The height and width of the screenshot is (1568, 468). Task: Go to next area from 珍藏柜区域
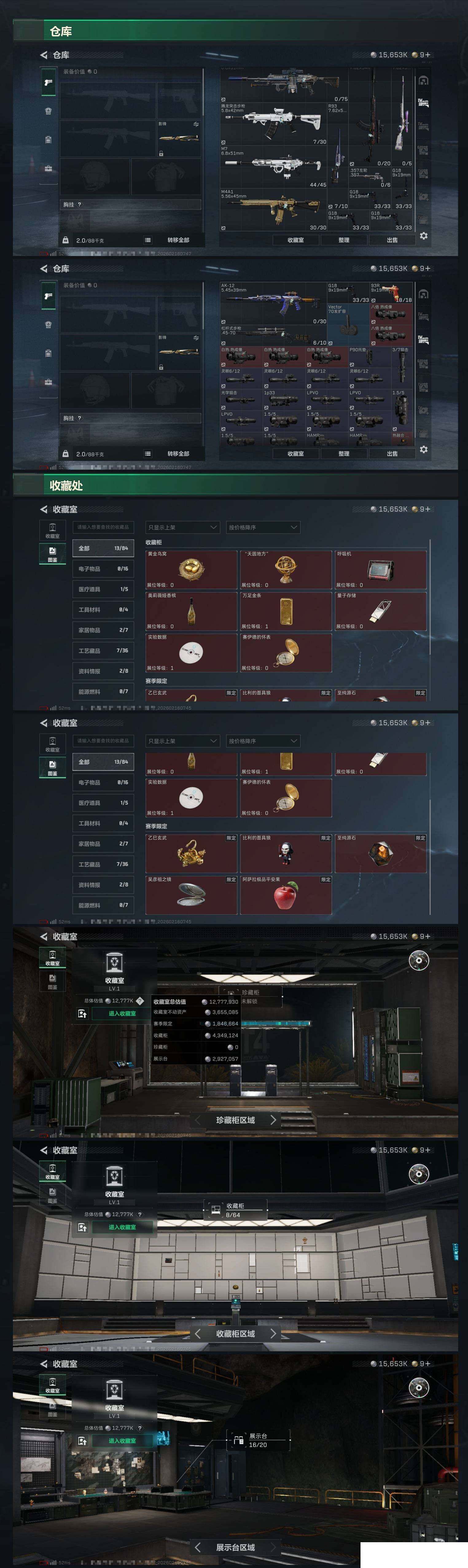tap(273, 1120)
